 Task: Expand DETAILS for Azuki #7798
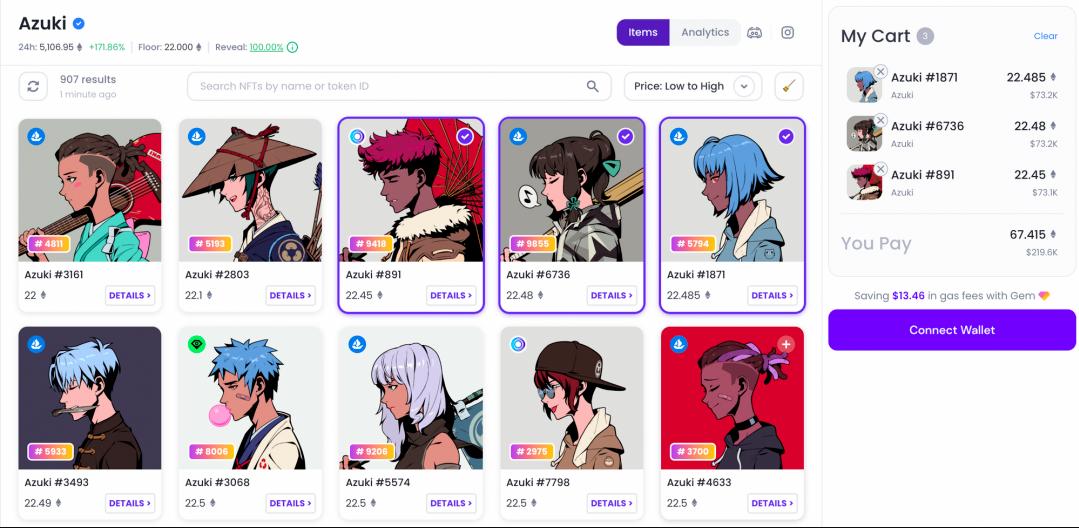pyautogui.click(x=612, y=503)
